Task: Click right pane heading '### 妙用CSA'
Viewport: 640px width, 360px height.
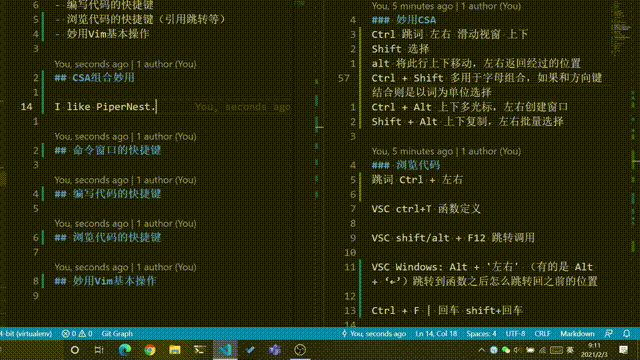Action: click(404, 20)
